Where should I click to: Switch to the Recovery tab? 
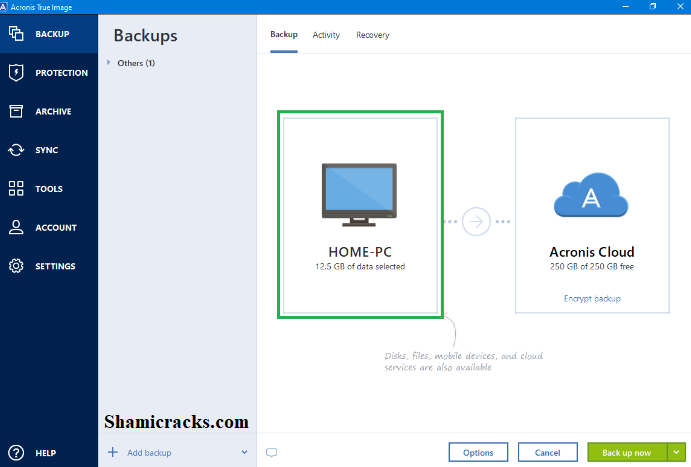pyautogui.click(x=373, y=35)
